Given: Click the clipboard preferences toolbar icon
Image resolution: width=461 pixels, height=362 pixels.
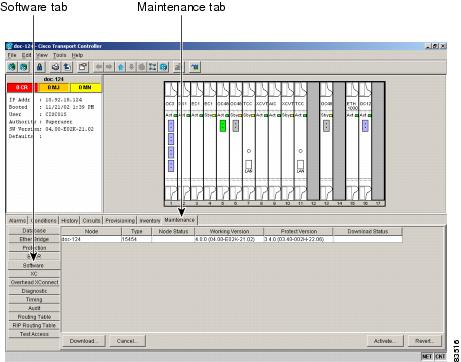Looking at the screenshot, I should point(83,67).
